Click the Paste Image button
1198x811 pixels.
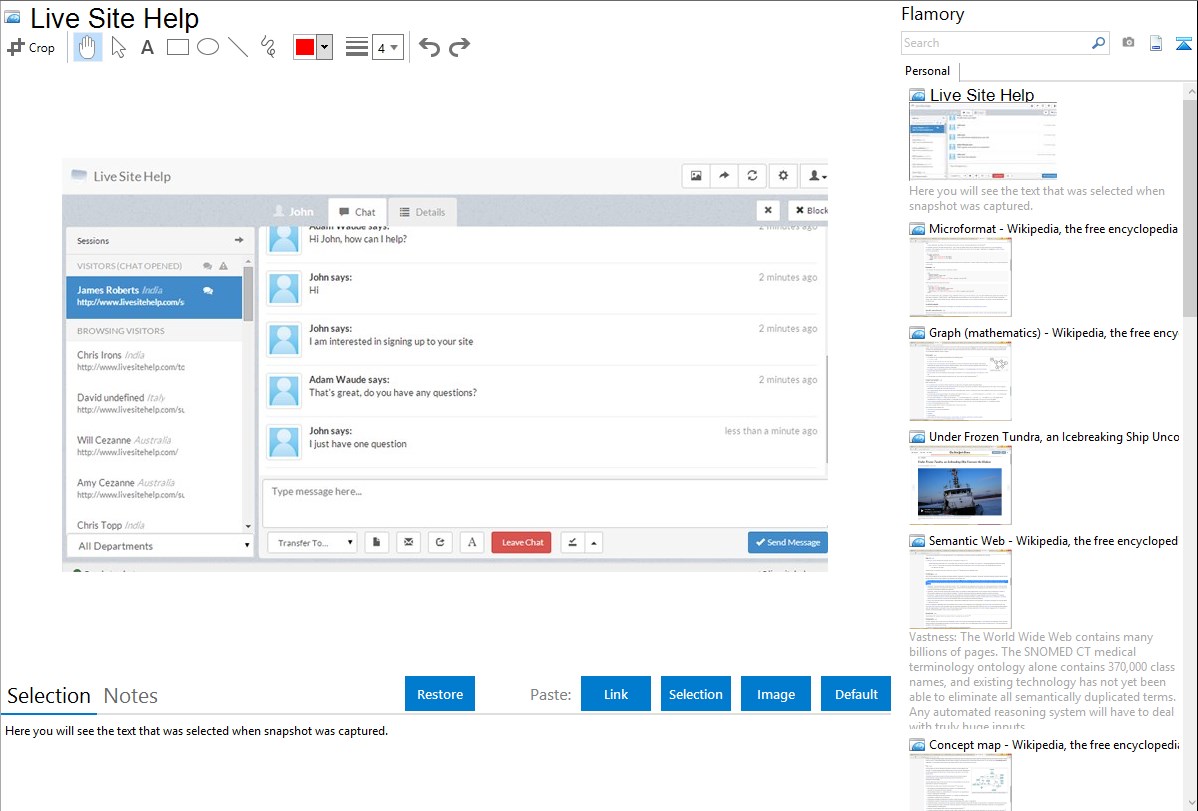click(775, 694)
